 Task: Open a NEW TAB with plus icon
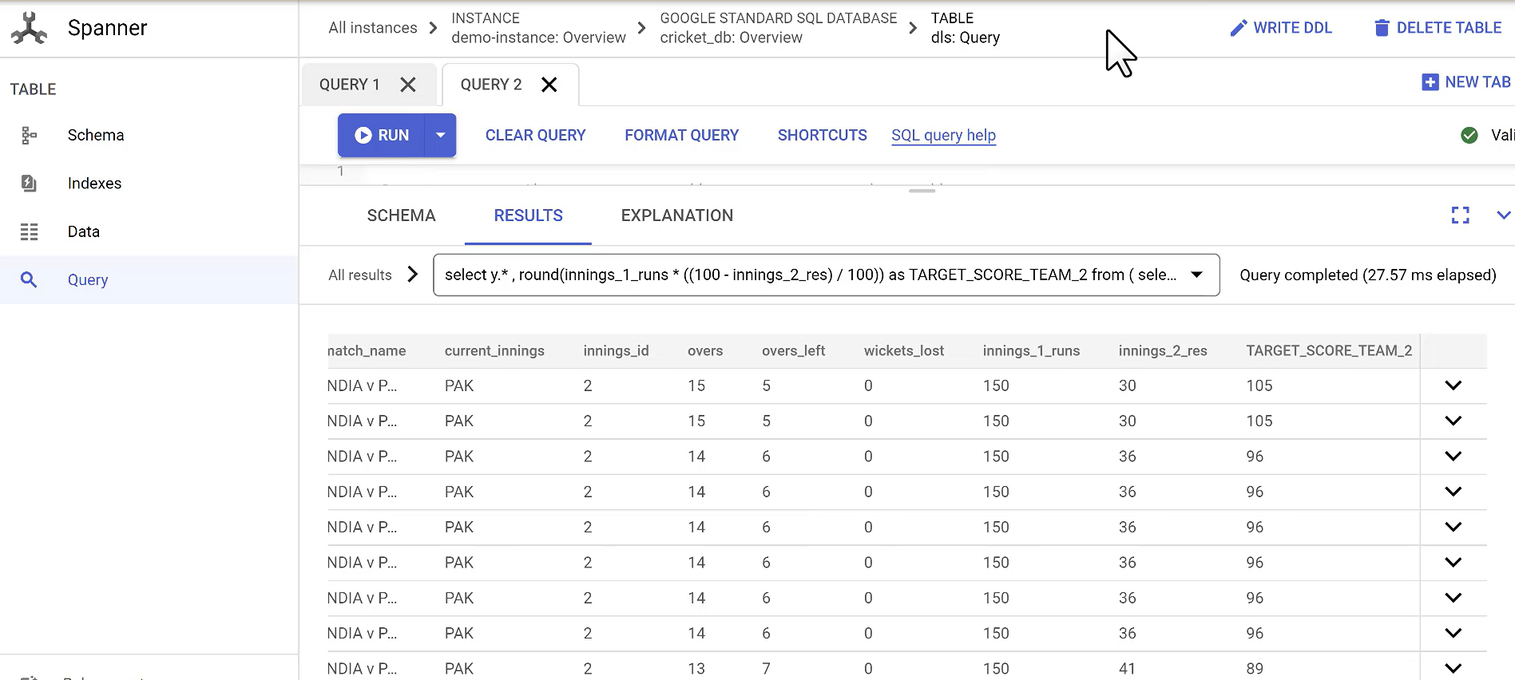(1466, 82)
